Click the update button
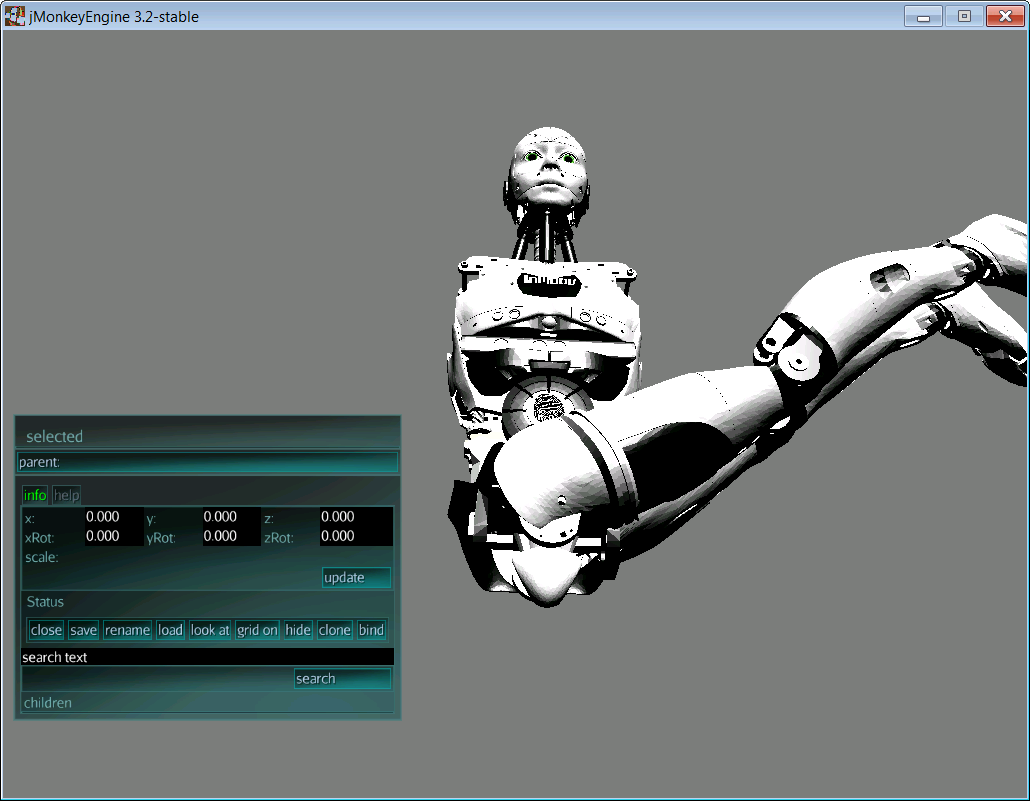The image size is (1030, 801). click(356, 578)
